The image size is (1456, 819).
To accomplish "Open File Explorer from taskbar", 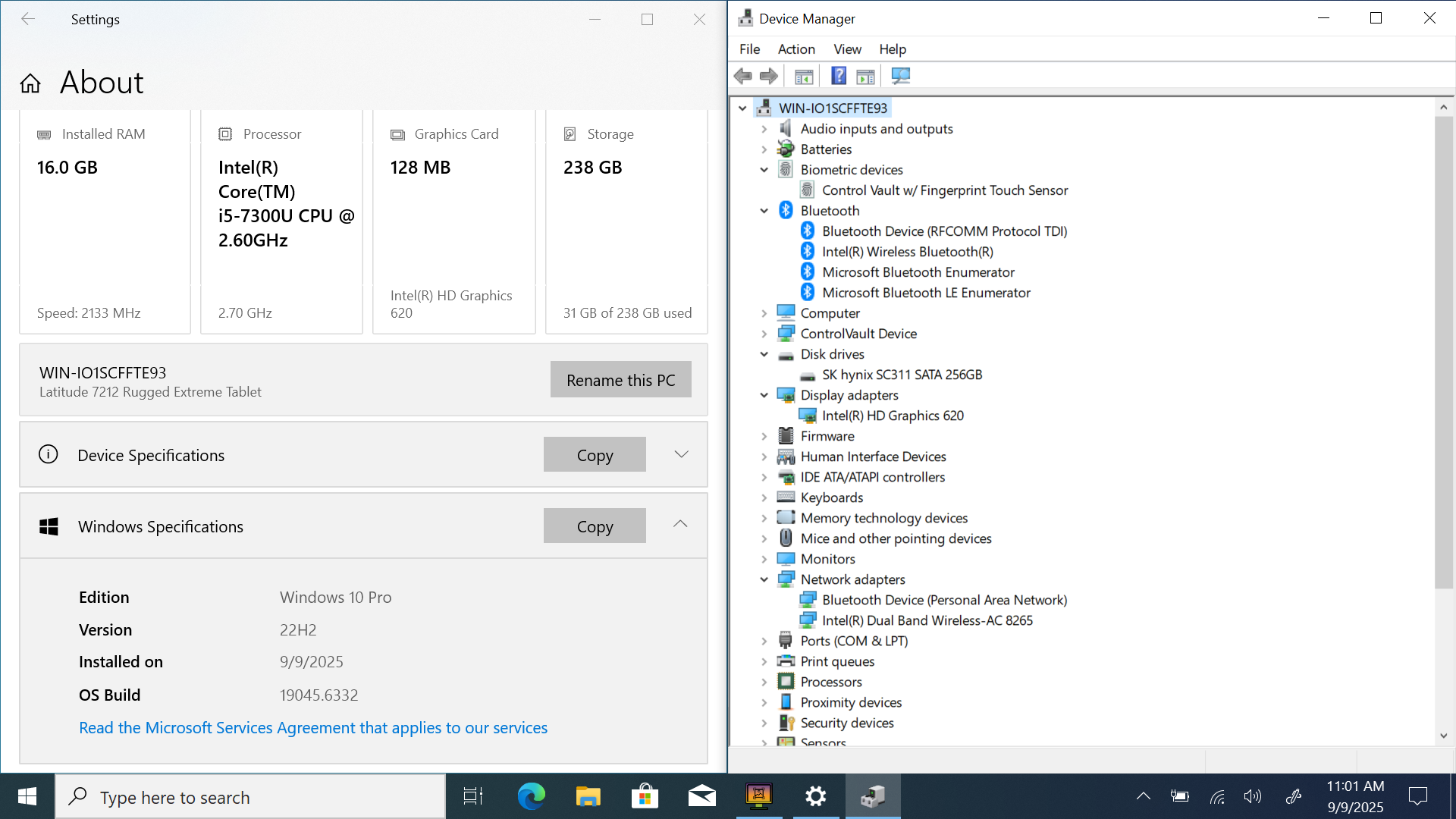I will (x=588, y=796).
